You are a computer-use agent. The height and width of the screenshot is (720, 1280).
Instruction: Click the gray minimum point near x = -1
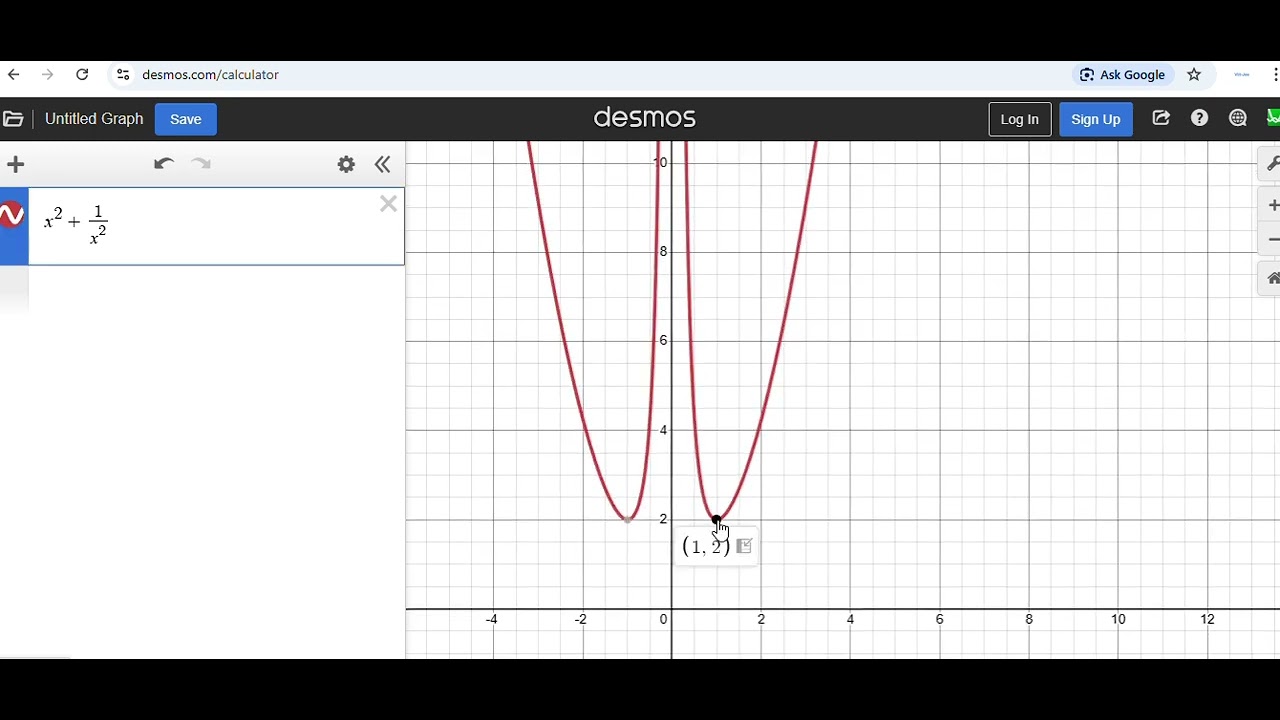(x=627, y=519)
